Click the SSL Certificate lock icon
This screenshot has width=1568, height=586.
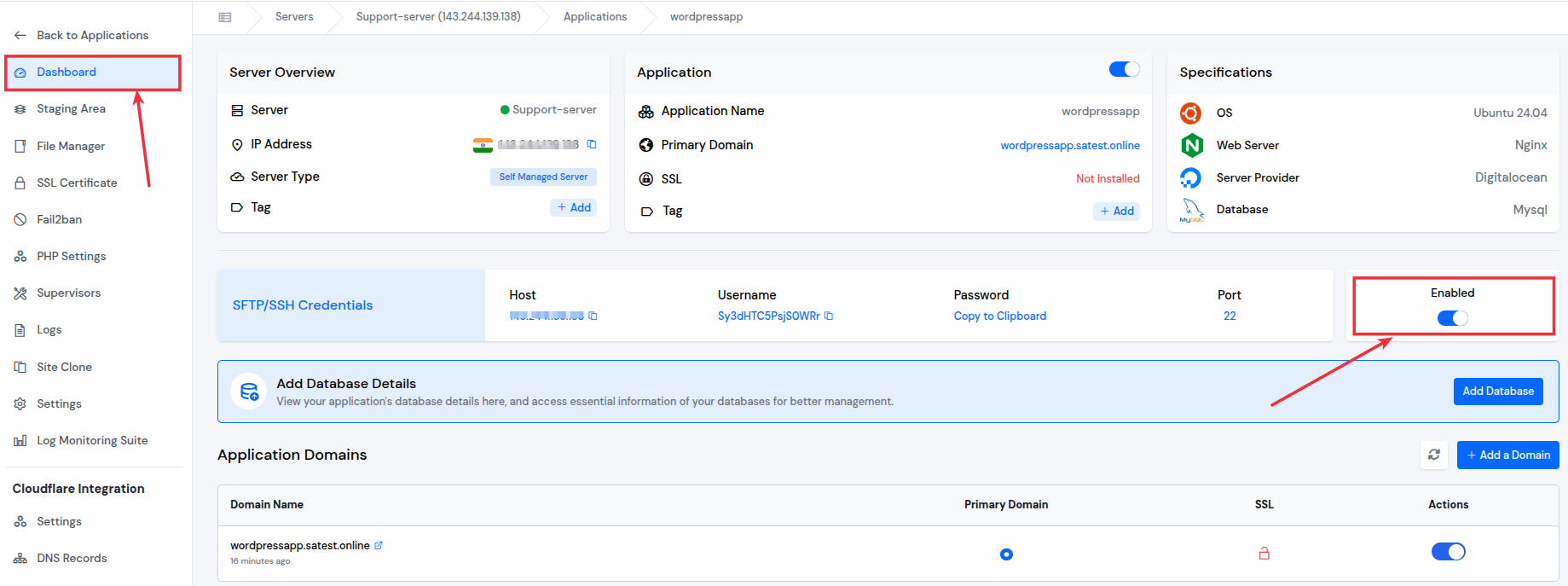point(20,183)
